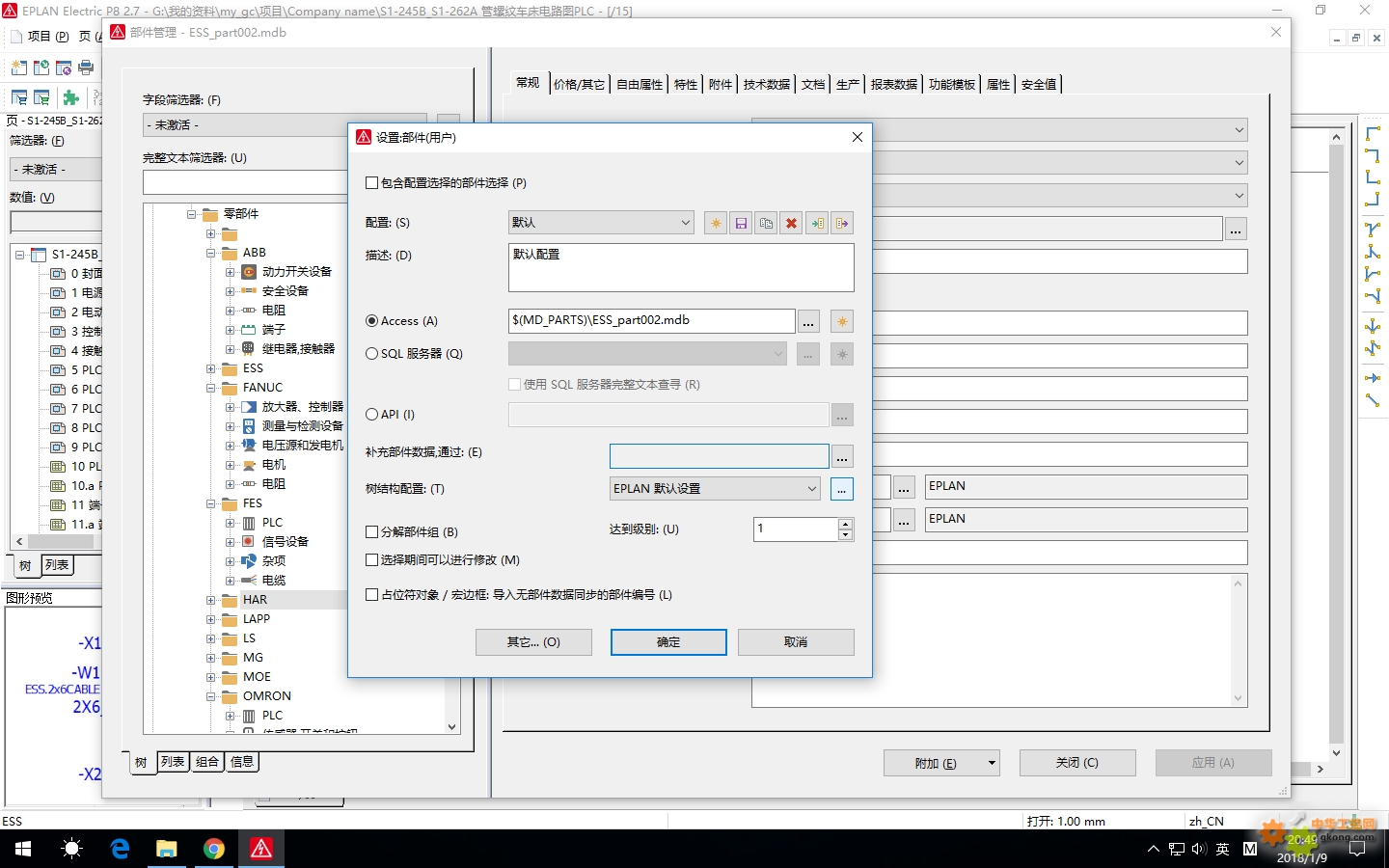Click the 其它... (O) button
Viewport: 1389px width, 868px height.
tap(533, 642)
